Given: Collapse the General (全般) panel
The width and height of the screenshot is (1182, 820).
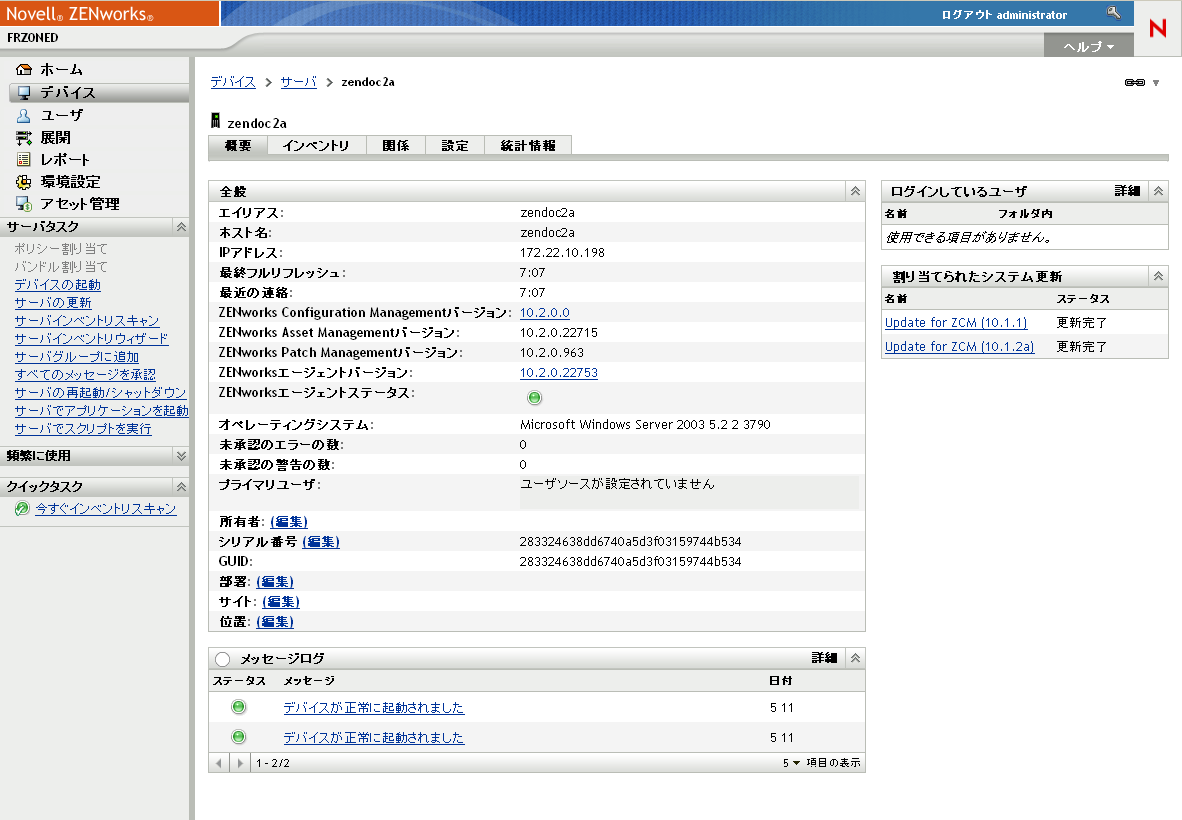Looking at the screenshot, I should tap(856, 191).
